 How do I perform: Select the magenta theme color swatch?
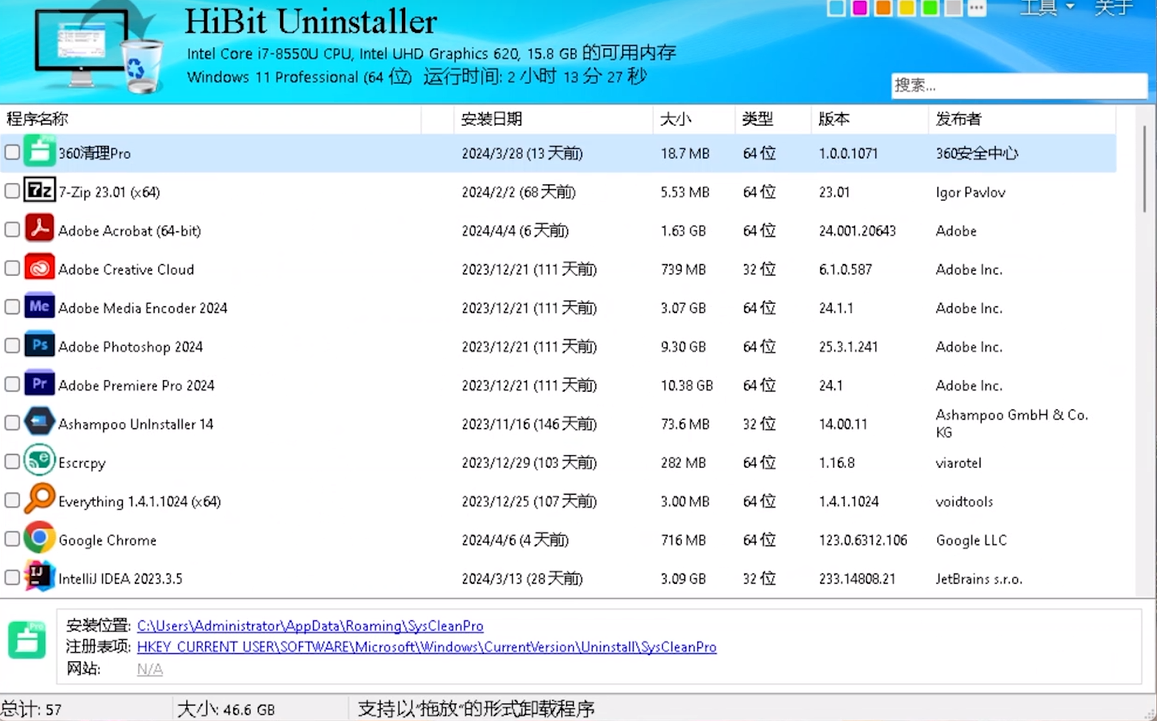tap(860, 8)
